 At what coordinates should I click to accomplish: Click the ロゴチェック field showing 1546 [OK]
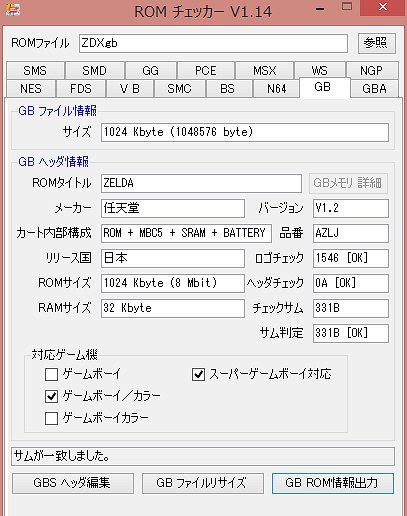click(x=351, y=258)
